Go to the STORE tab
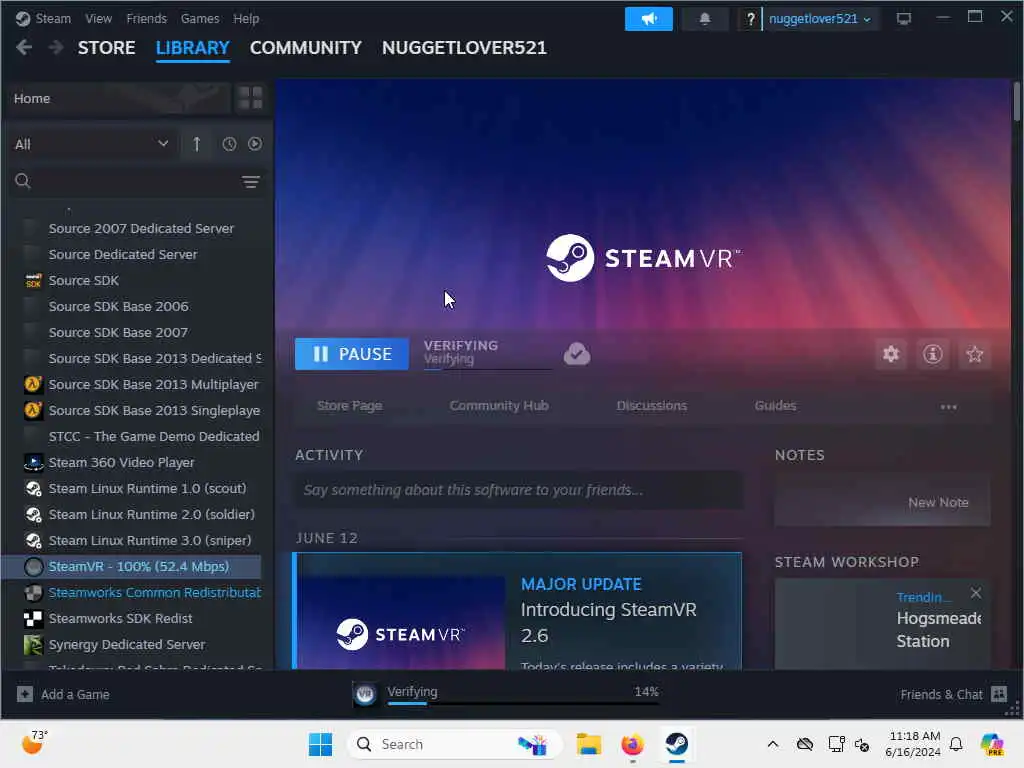This screenshot has height=768, width=1024. tap(106, 48)
